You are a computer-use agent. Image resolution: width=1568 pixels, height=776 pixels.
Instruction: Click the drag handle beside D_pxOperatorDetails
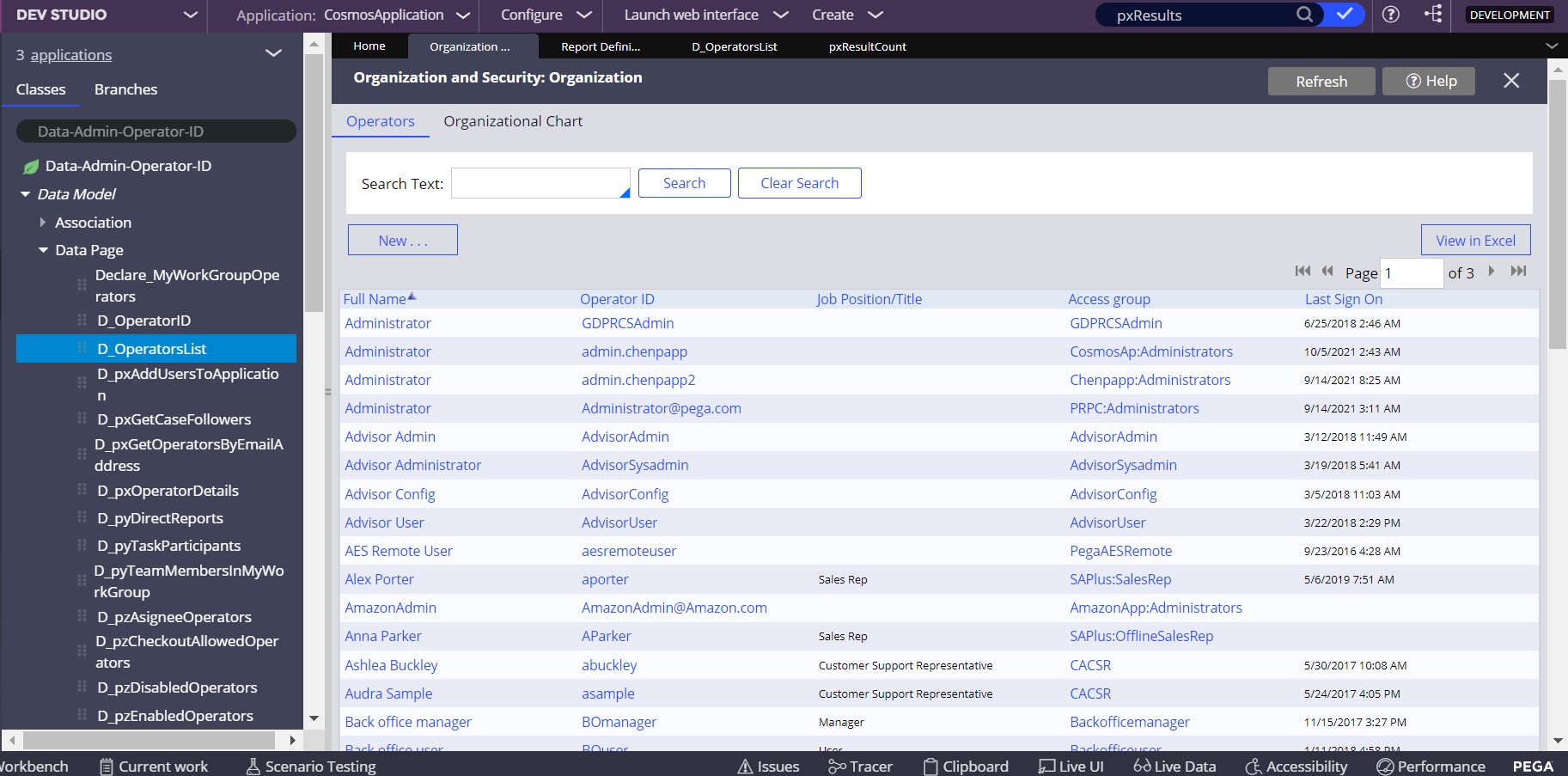(82, 491)
